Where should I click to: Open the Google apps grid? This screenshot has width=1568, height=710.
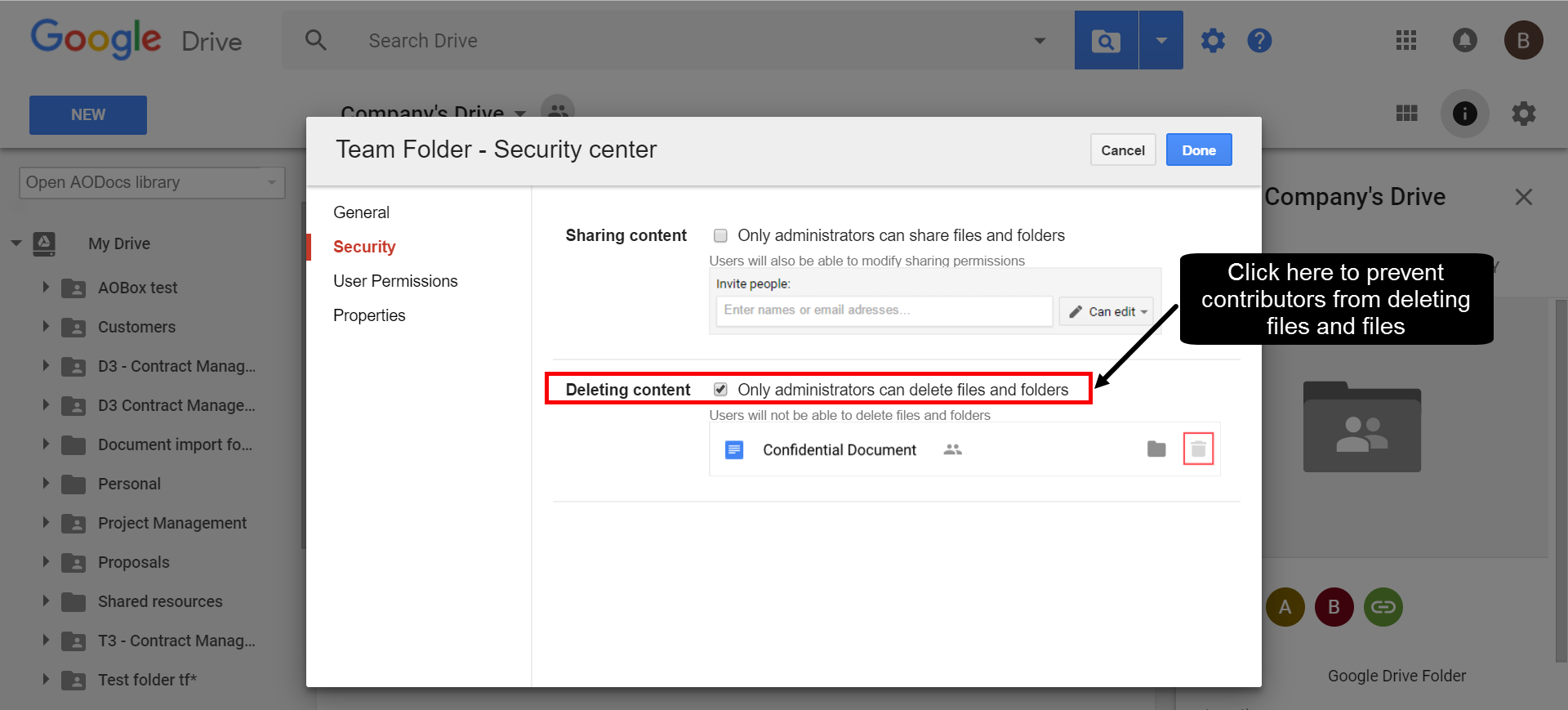1406,40
